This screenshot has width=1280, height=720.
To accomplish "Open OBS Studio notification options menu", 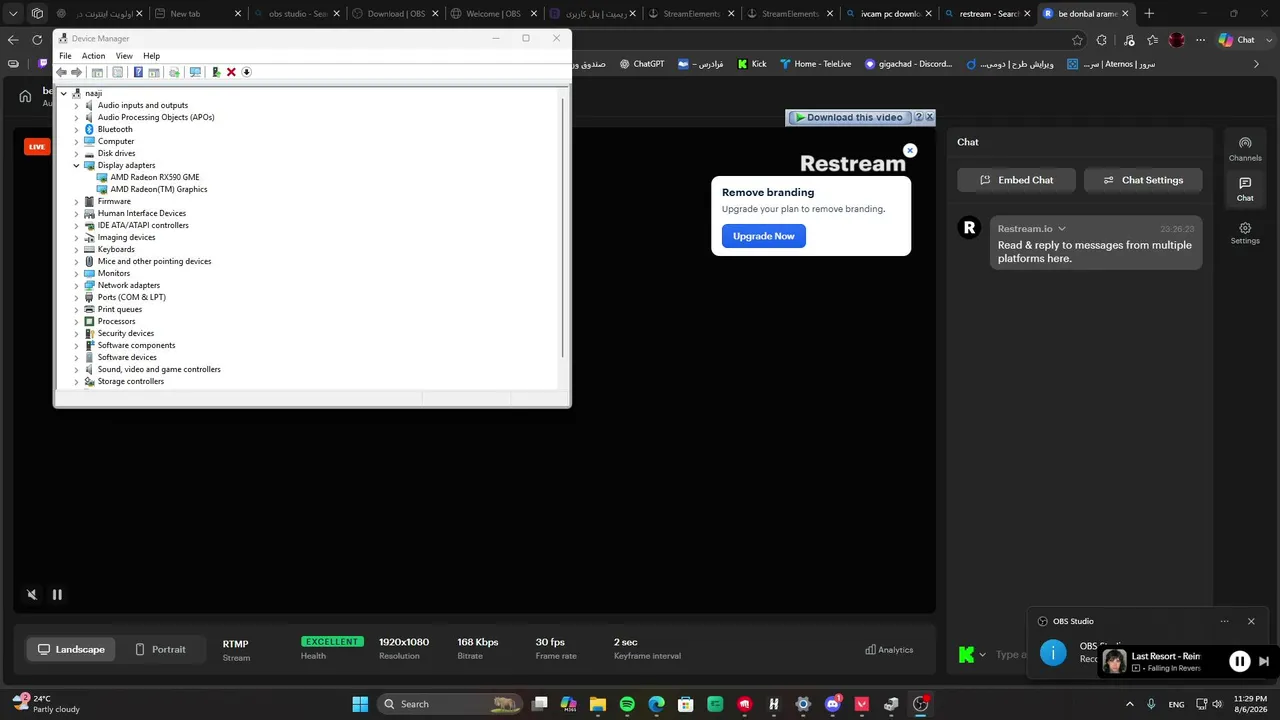I will [x=1224, y=621].
